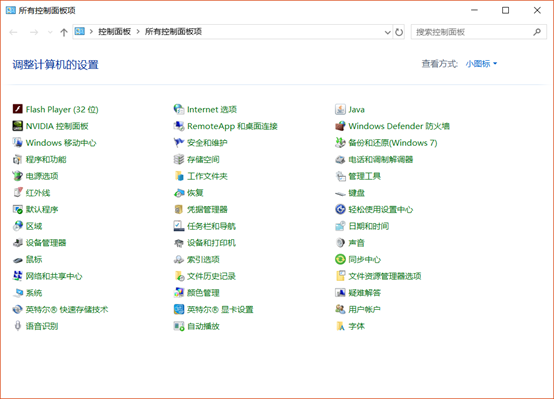
Task: Go up one level with up arrow
Action: (64, 32)
